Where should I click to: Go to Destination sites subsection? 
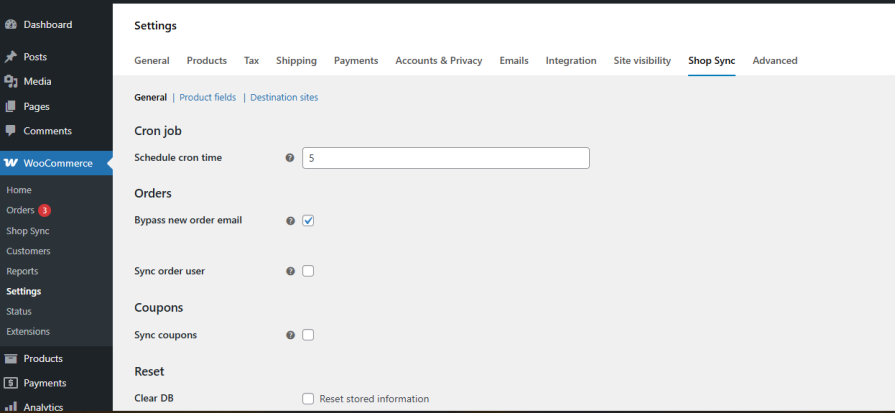[284, 97]
